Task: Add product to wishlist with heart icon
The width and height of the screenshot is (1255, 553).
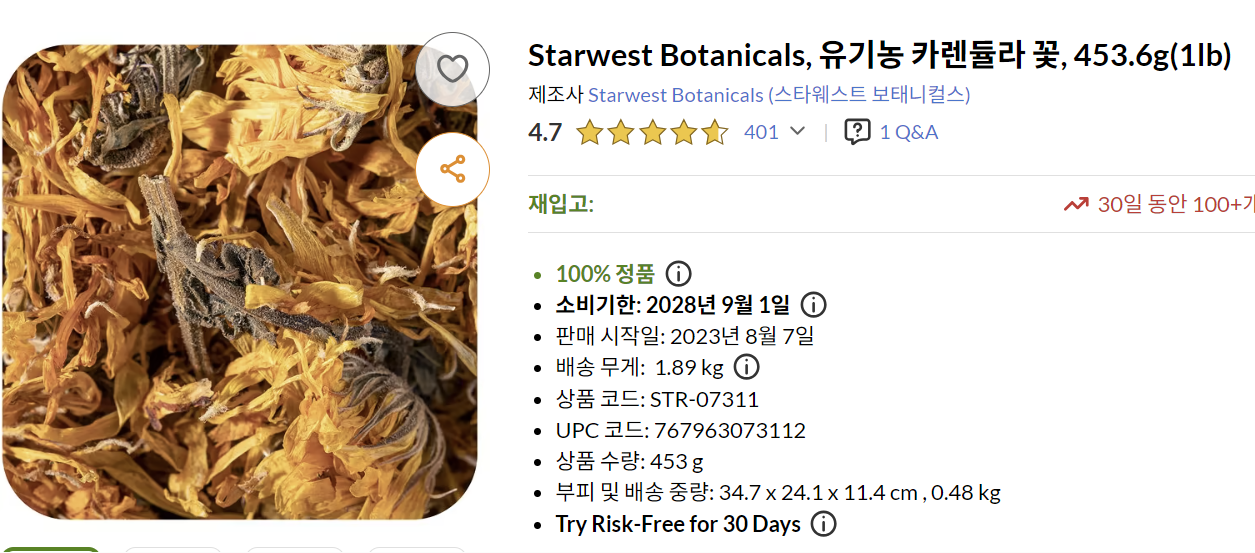Action: coord(453,69)
